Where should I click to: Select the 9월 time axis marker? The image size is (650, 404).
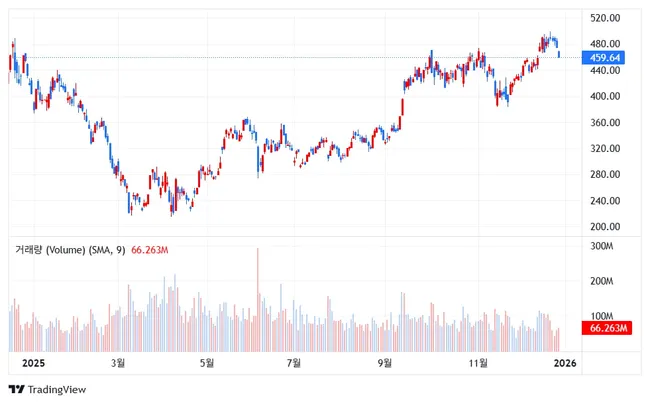pyautogui.click(x=383, y=363)
